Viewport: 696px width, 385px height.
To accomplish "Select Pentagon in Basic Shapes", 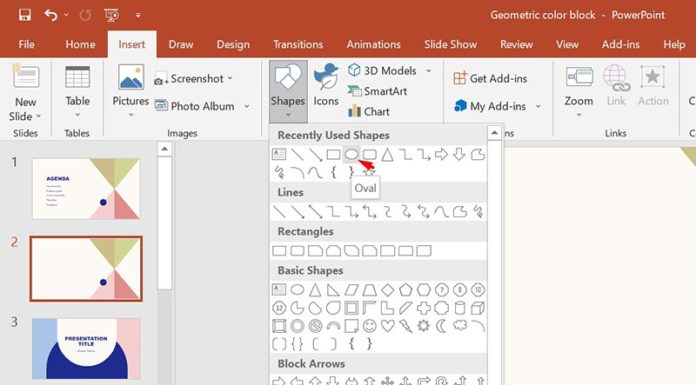I will 405,290.
